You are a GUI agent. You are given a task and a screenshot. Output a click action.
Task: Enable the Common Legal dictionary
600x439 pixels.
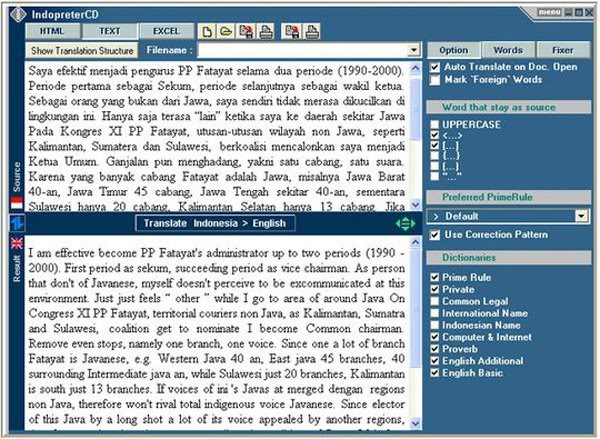(x=434, y=301)
